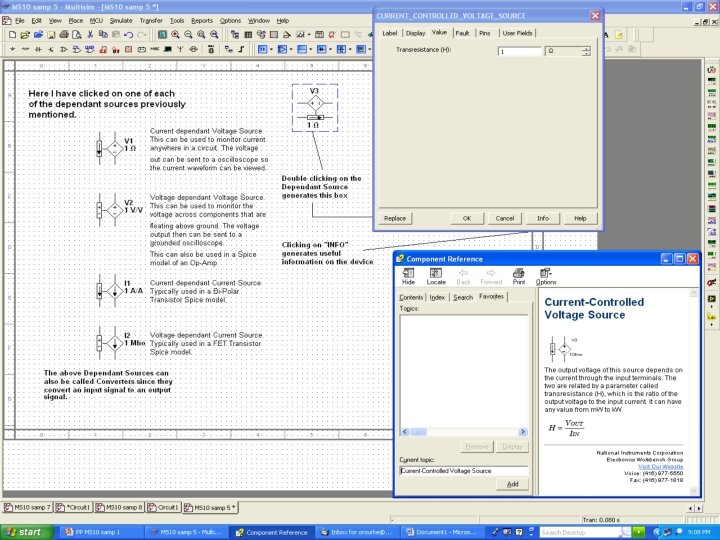The image size is (720, 540).
Task: Click the New file toolbar icon
Action: point(12,34)
